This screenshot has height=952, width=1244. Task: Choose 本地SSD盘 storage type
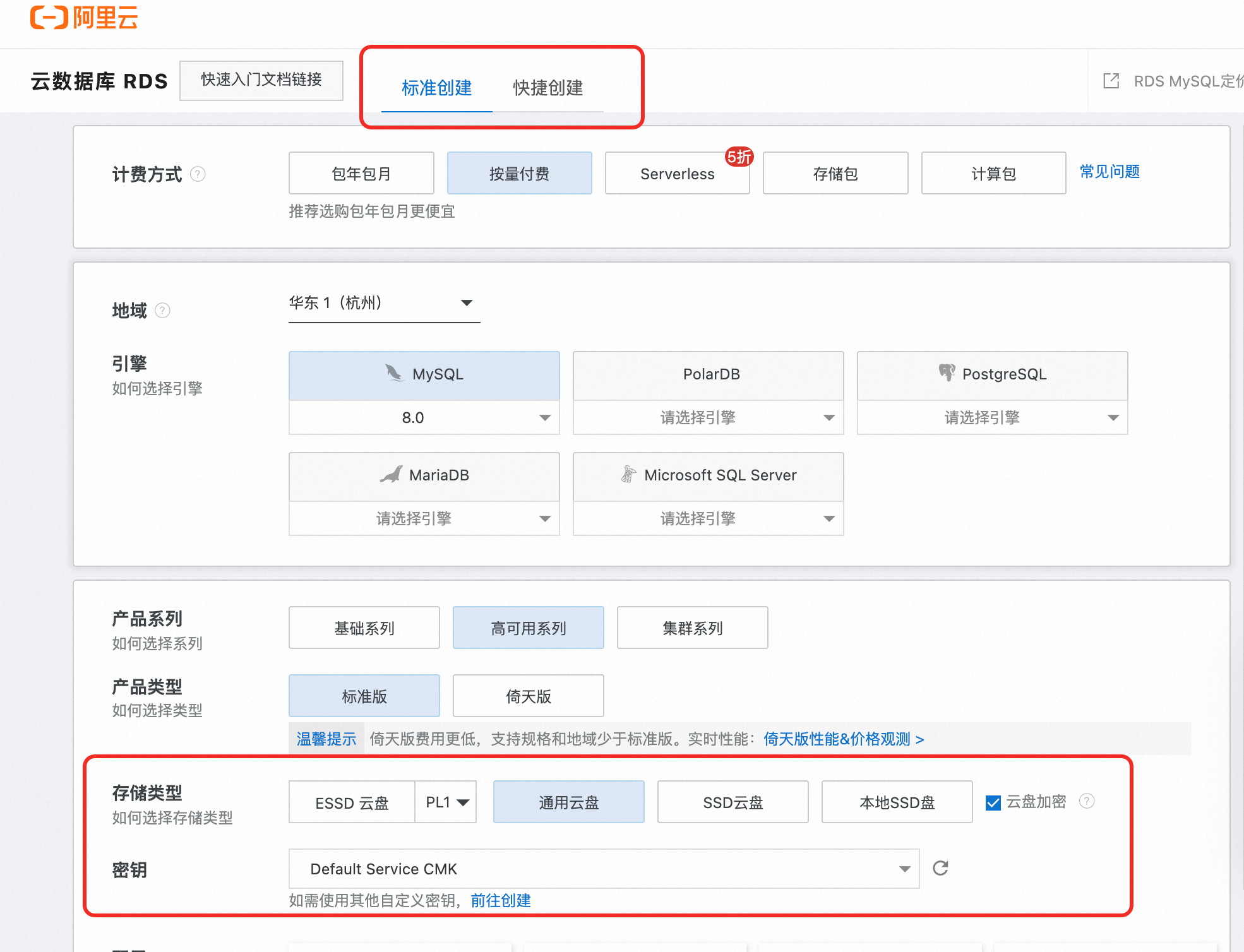[x=897, y=802]
